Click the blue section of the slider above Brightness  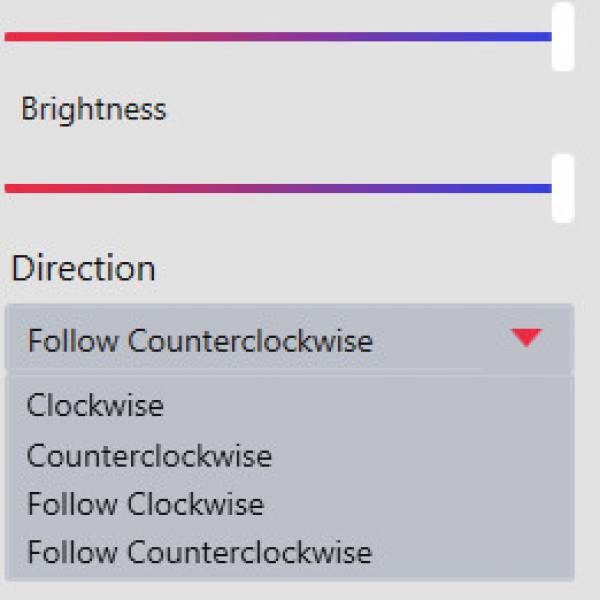pyautogui.click(x=480, y=37)
